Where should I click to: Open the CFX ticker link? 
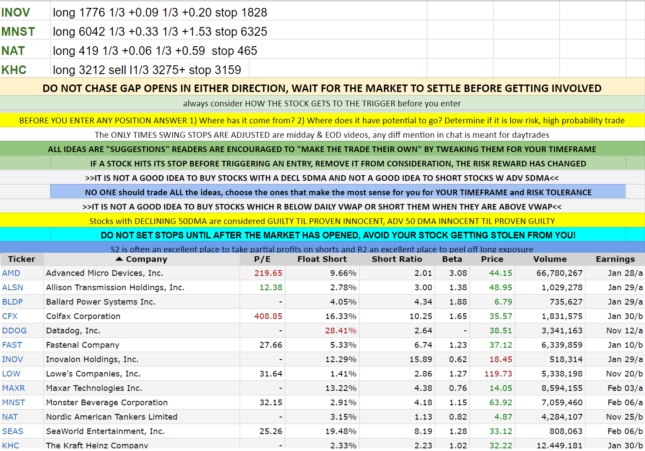point(10,316)
